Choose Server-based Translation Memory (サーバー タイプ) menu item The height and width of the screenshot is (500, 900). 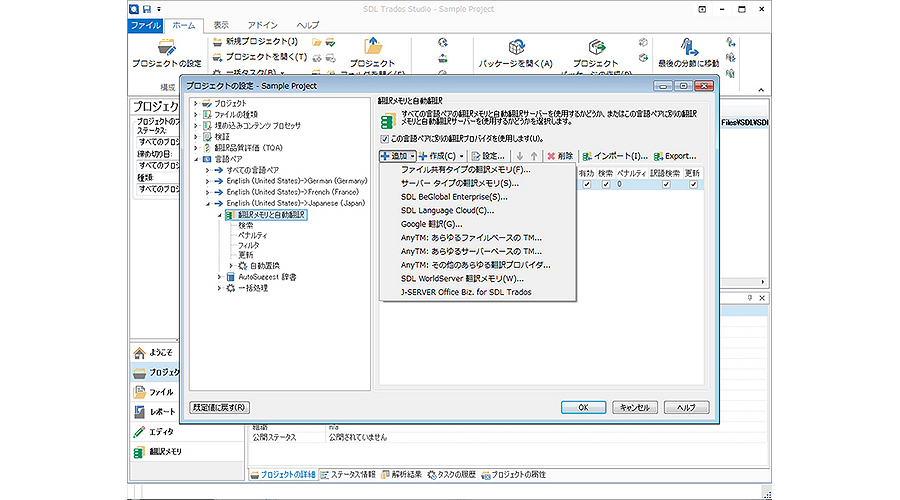(477, 184)
